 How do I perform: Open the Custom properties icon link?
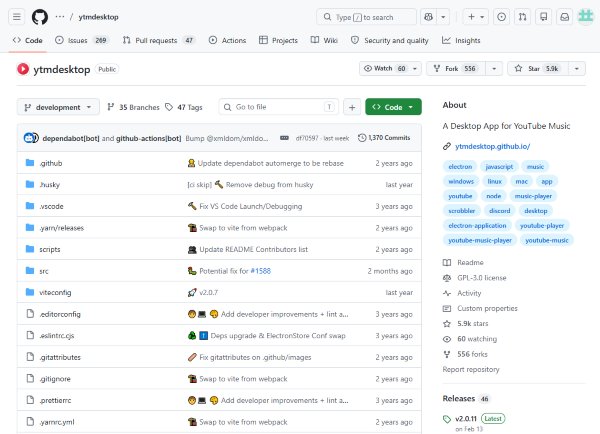447,308
